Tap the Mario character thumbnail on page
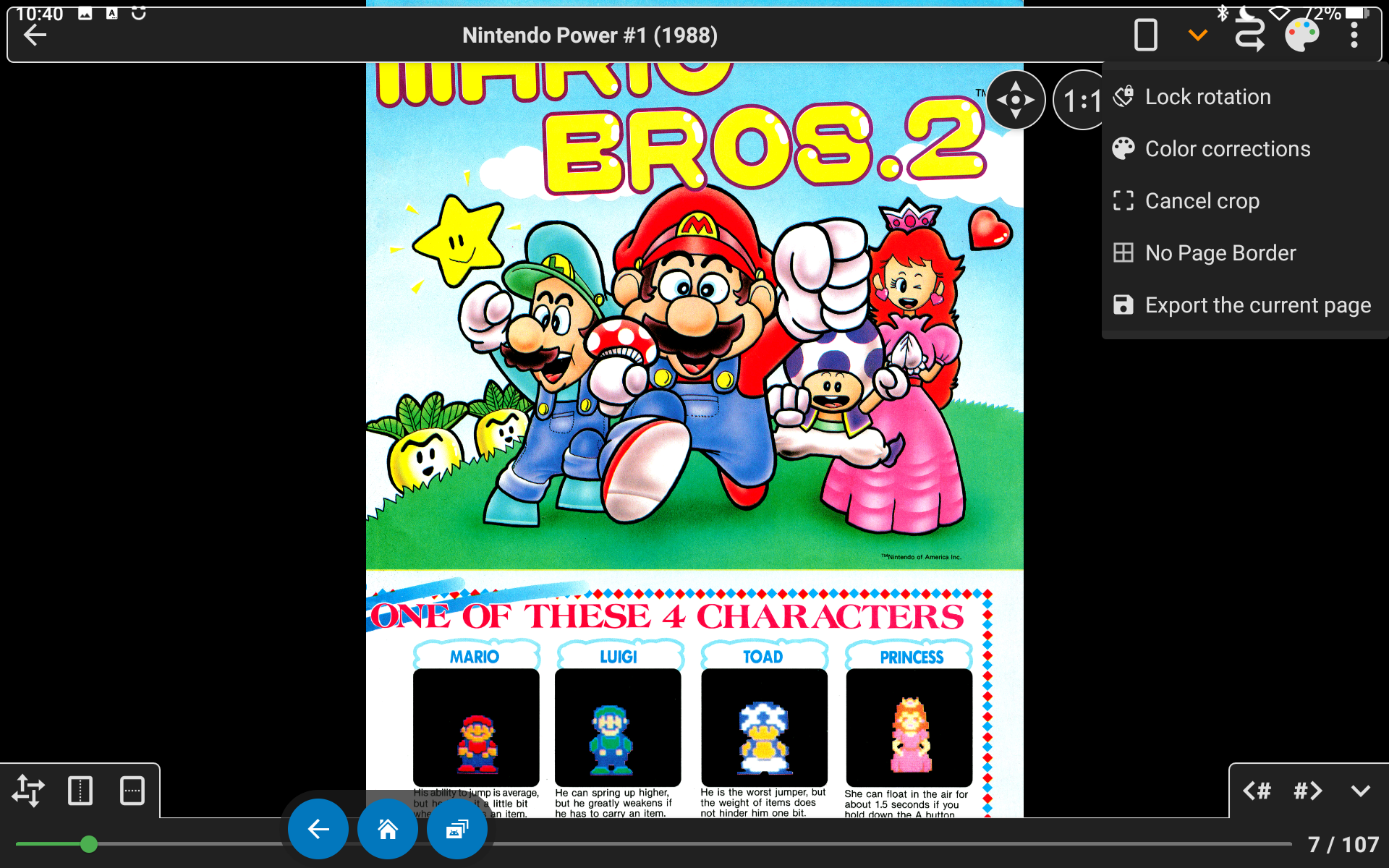 (476, 727)
